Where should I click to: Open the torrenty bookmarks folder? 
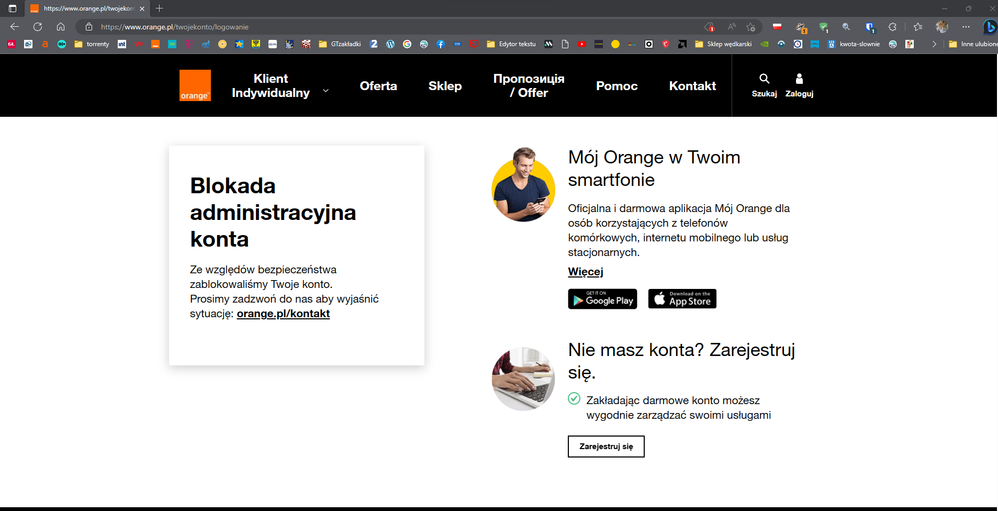pos(92,45)
